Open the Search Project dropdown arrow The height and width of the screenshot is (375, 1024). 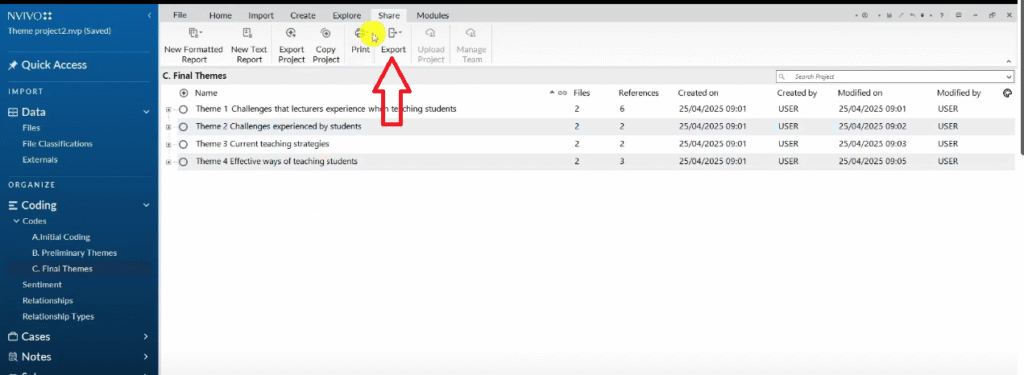pyautogui.click(x=1010, y=77)
